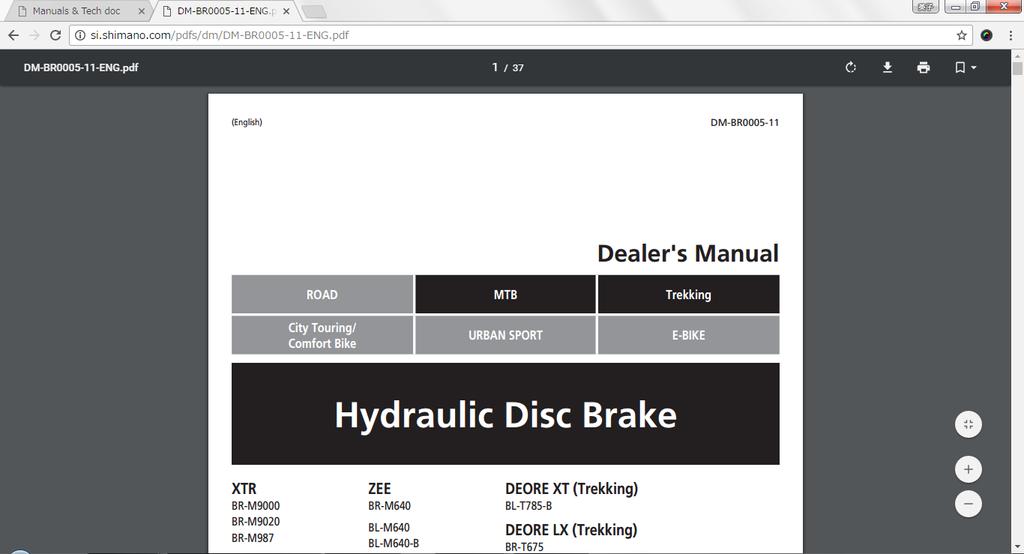
Task: Click the Hydraulic Disc Brake title banner
Action: 505,414
